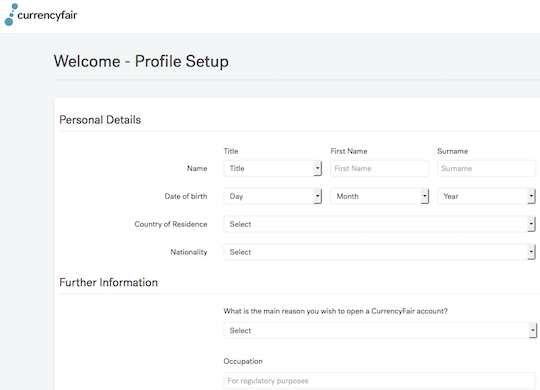
Task: Click into the Occupation input field
Action: pyautogui.click(x=380, y=381)
